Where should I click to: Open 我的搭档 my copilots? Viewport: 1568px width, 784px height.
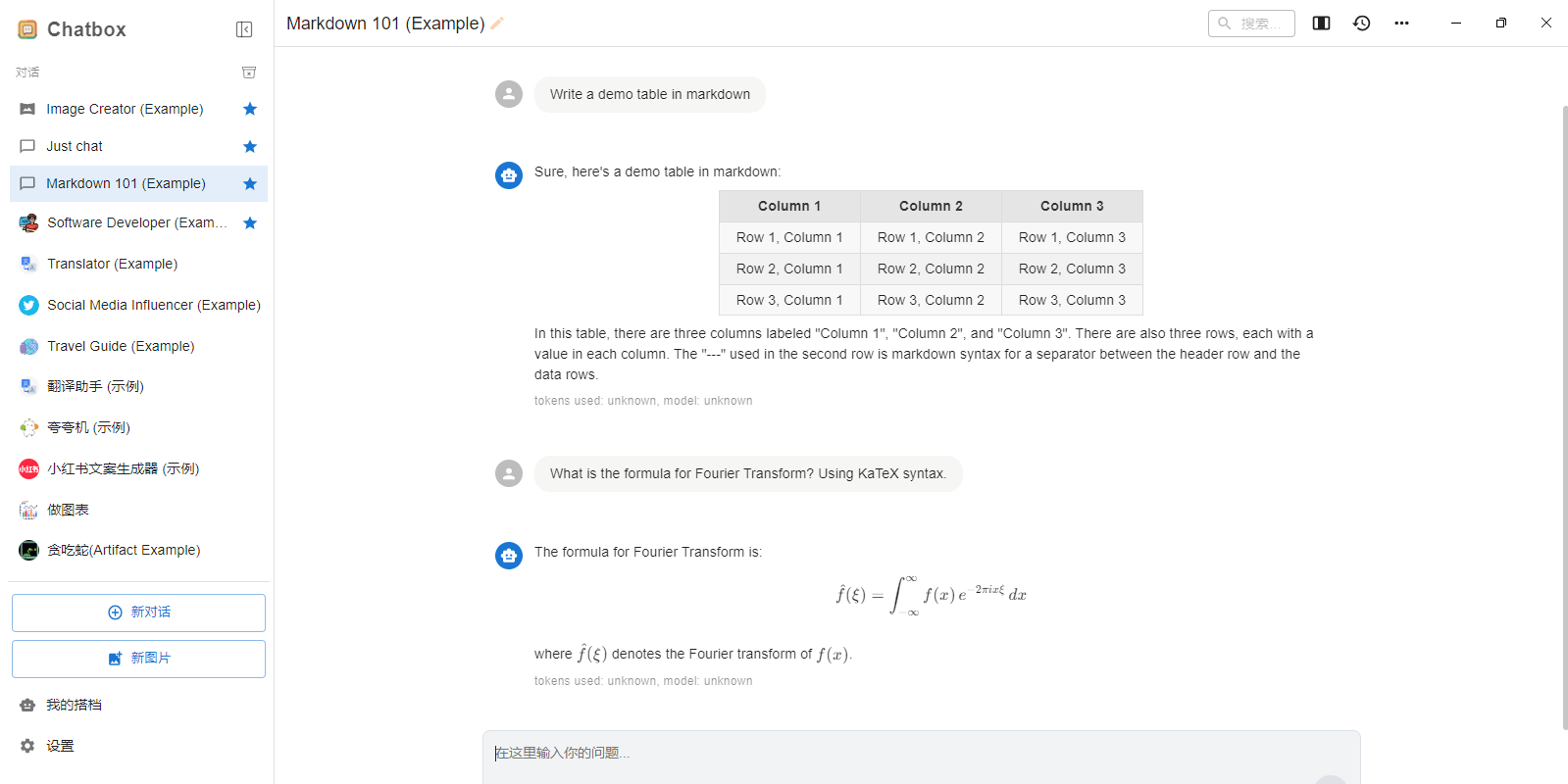(x=74, y=705)
